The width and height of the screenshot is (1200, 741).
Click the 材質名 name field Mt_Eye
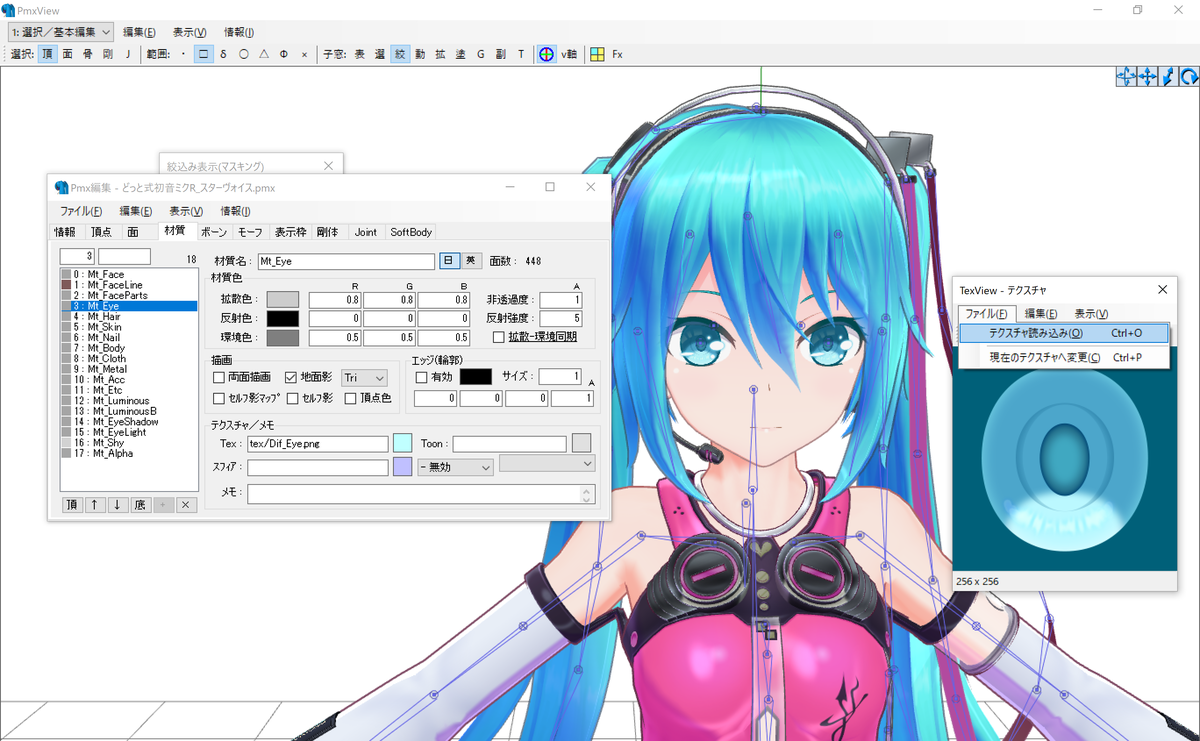click(x=346, y=261)
